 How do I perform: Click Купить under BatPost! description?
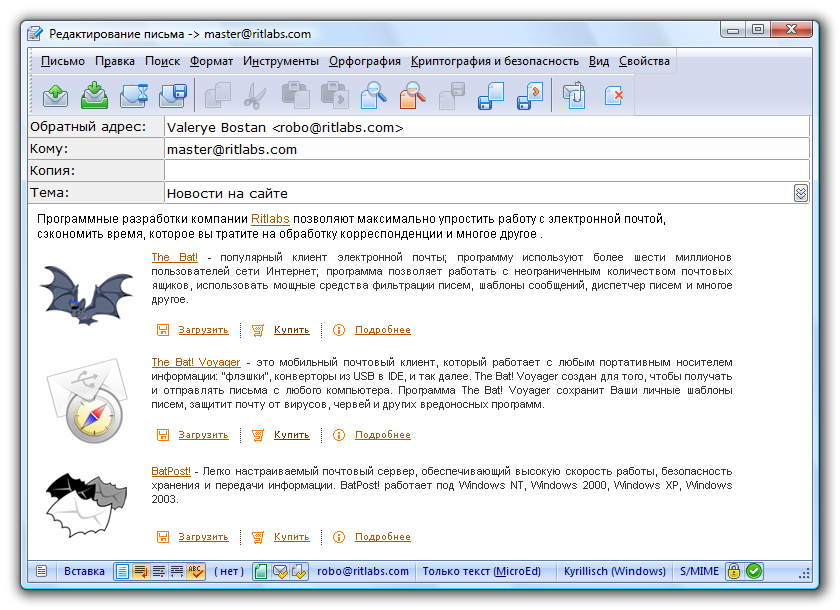click(291, 537)
